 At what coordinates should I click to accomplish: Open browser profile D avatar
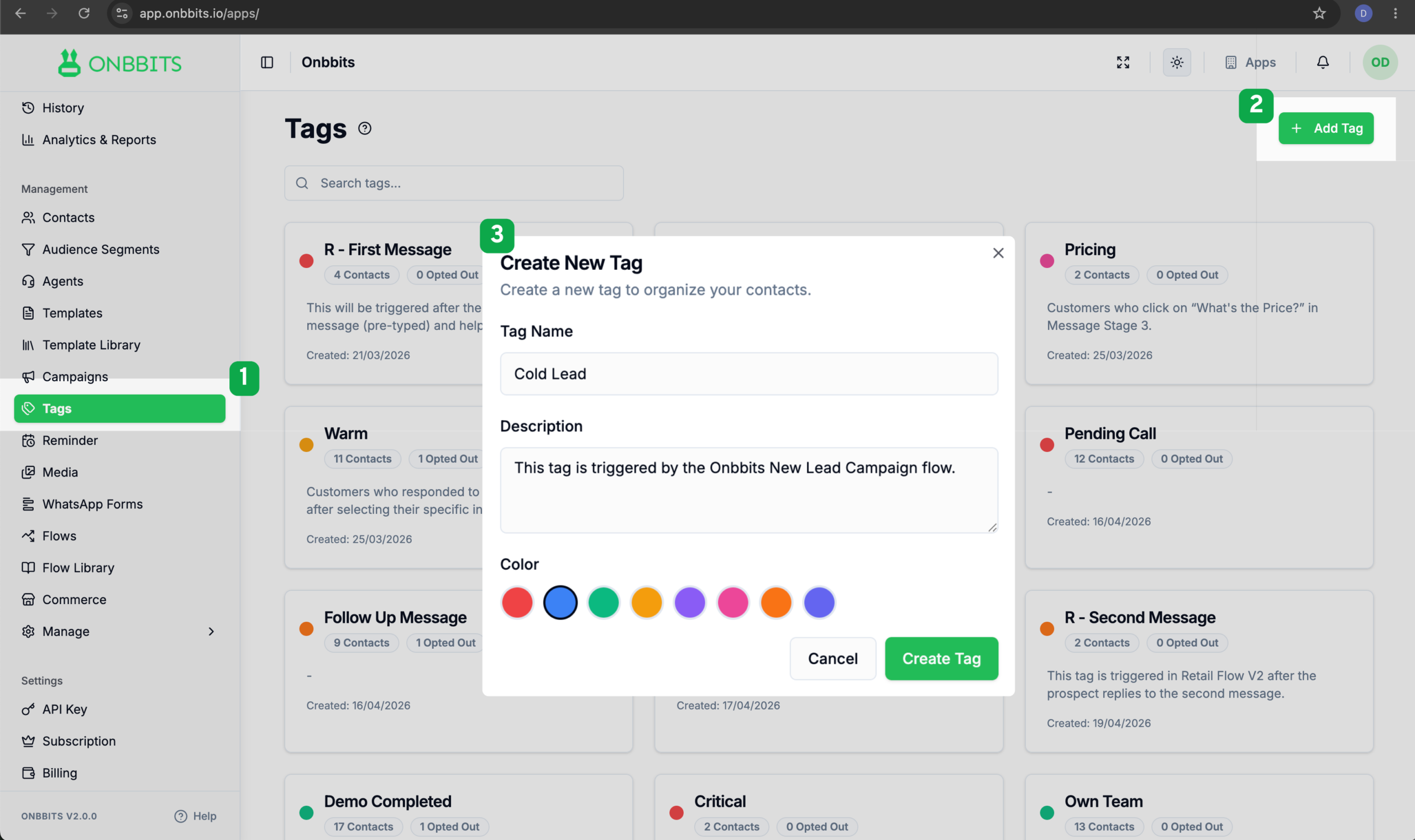click(x=1363, y=13)
